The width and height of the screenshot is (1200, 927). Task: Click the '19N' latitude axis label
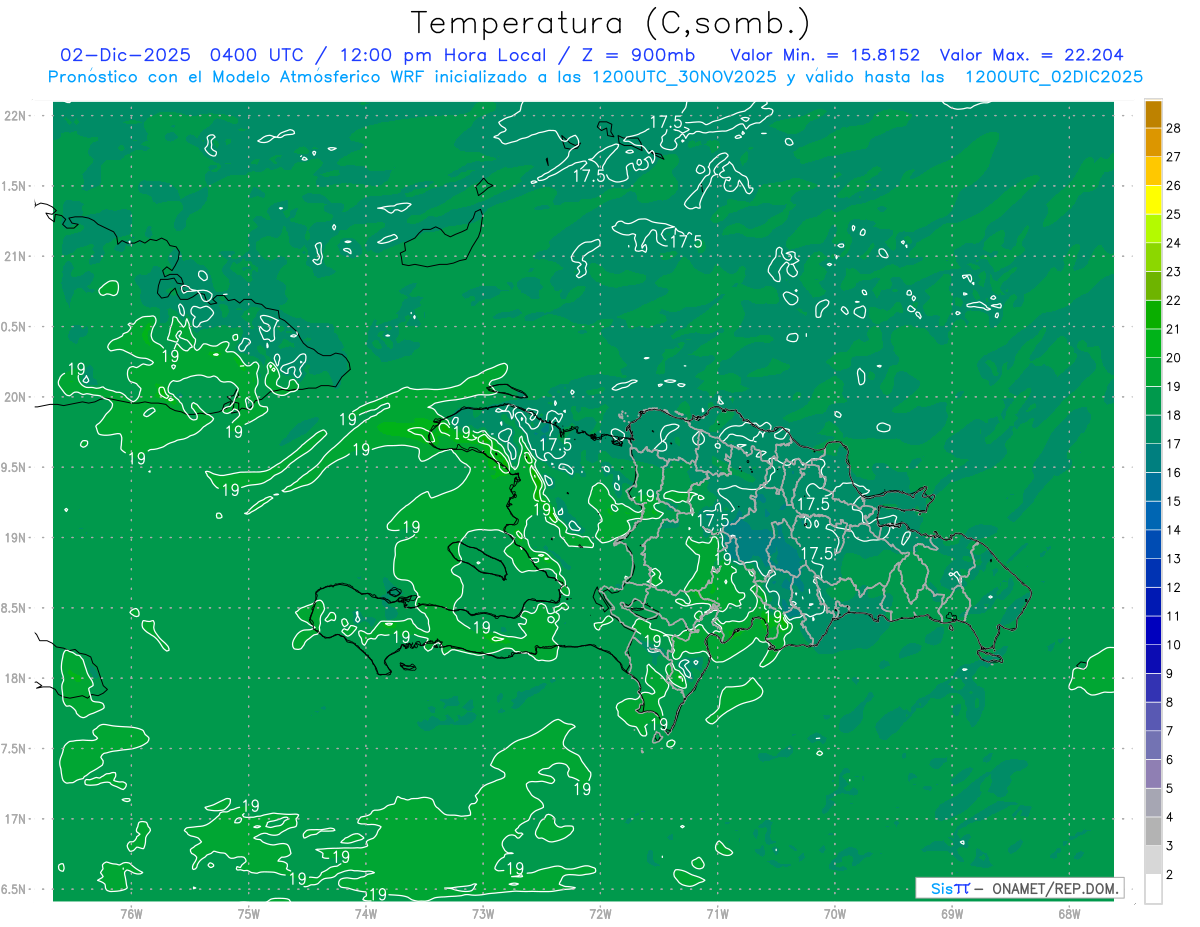click(x=17, y=537)
